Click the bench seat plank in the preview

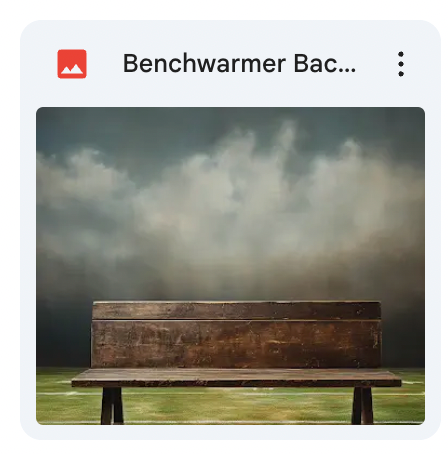click(x=236, y=378)
